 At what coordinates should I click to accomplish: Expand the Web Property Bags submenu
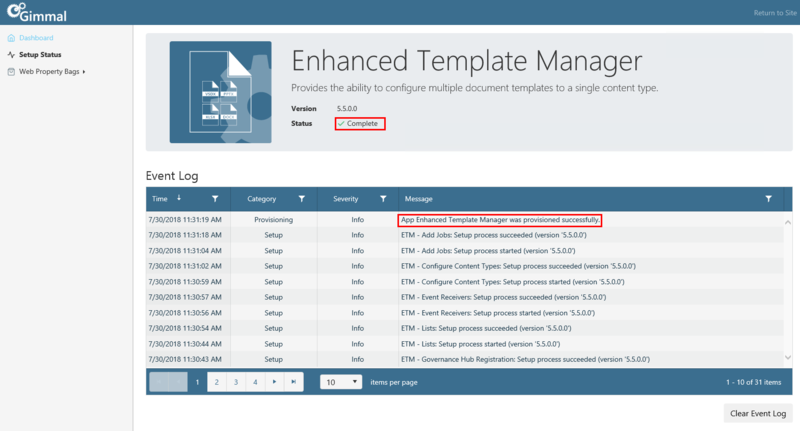click(85, 72)
